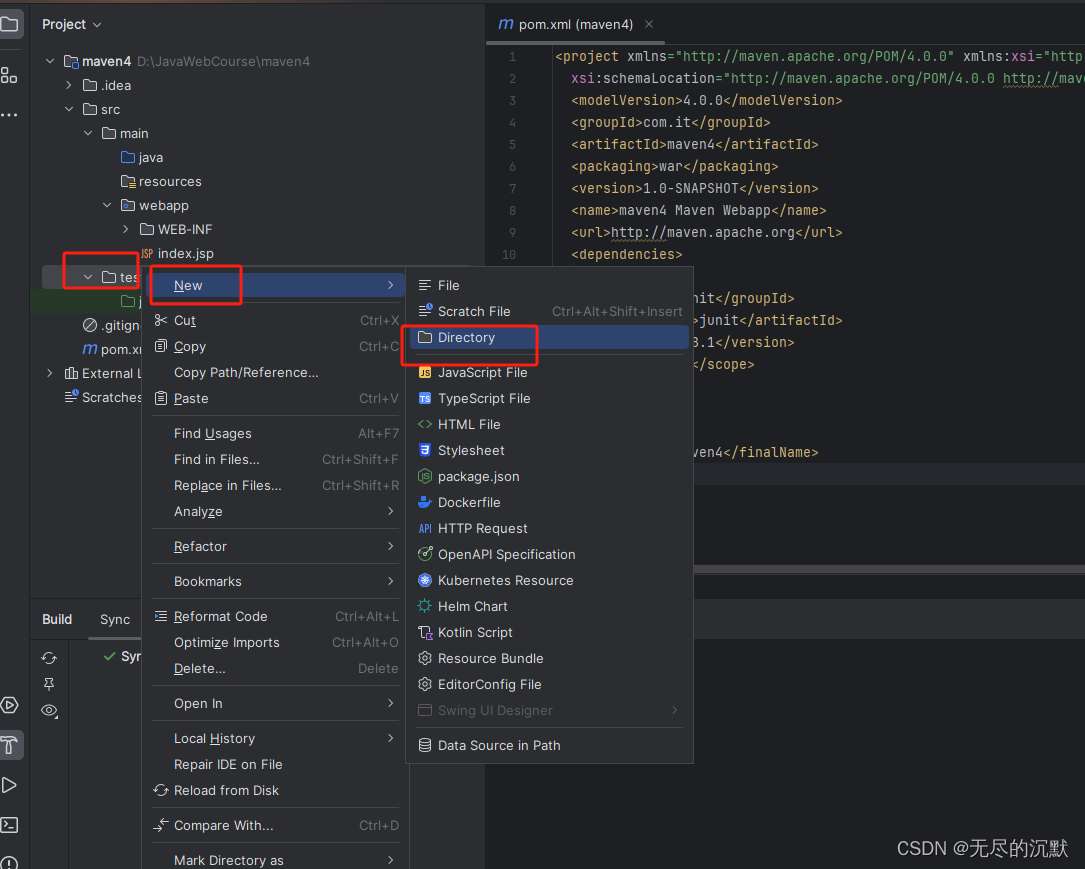1085x869 pixels.
Task: Select index.jsp in the project tree
Action: pos(177,253)
